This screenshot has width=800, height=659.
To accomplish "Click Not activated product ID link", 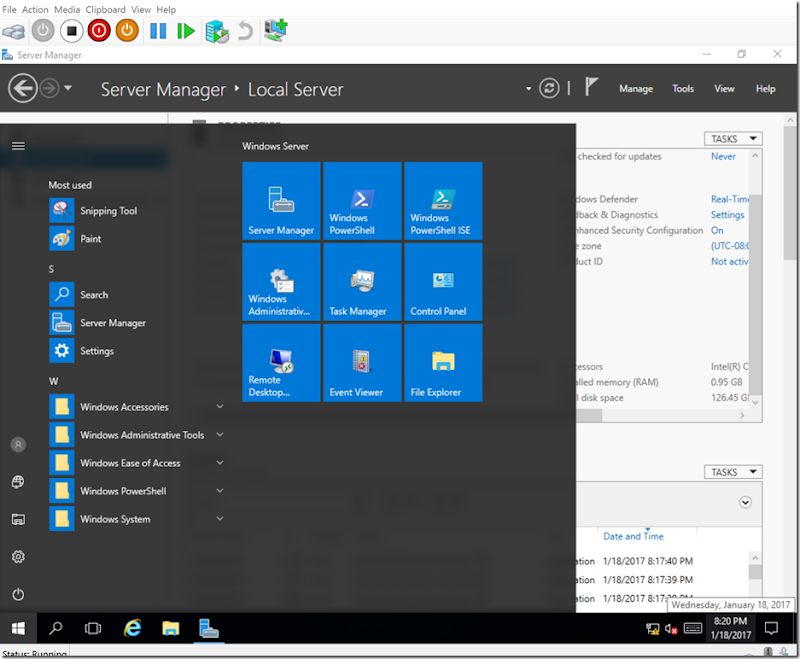I will pos(730,261).
